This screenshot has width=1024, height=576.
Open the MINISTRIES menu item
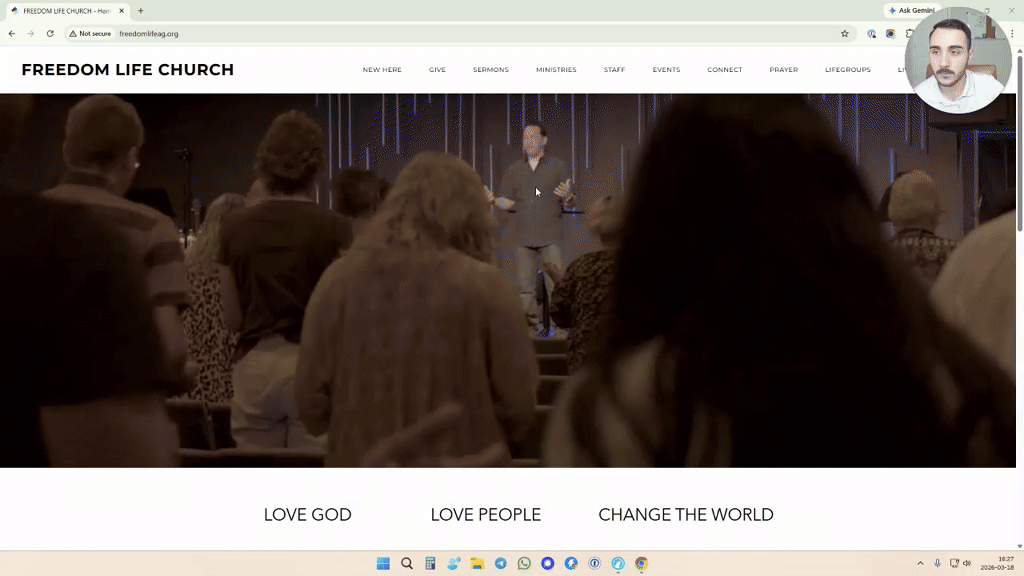coord(556,70)
